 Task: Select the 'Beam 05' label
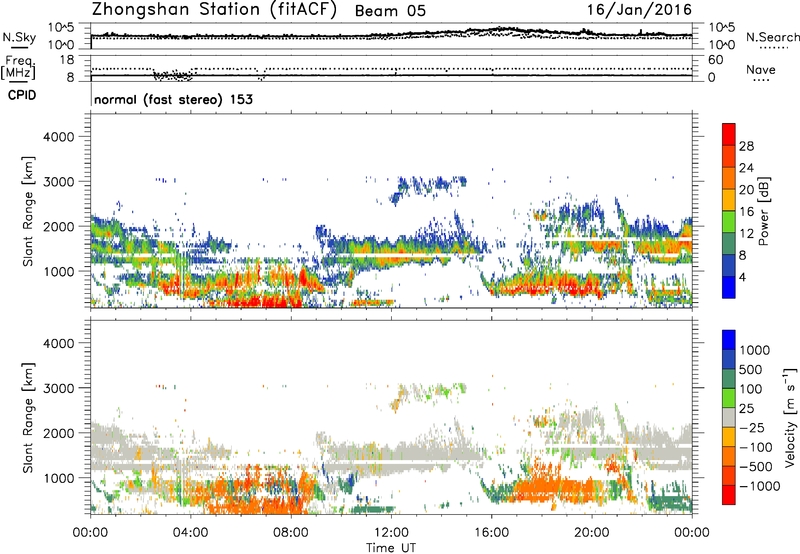(x=390, y=11)
